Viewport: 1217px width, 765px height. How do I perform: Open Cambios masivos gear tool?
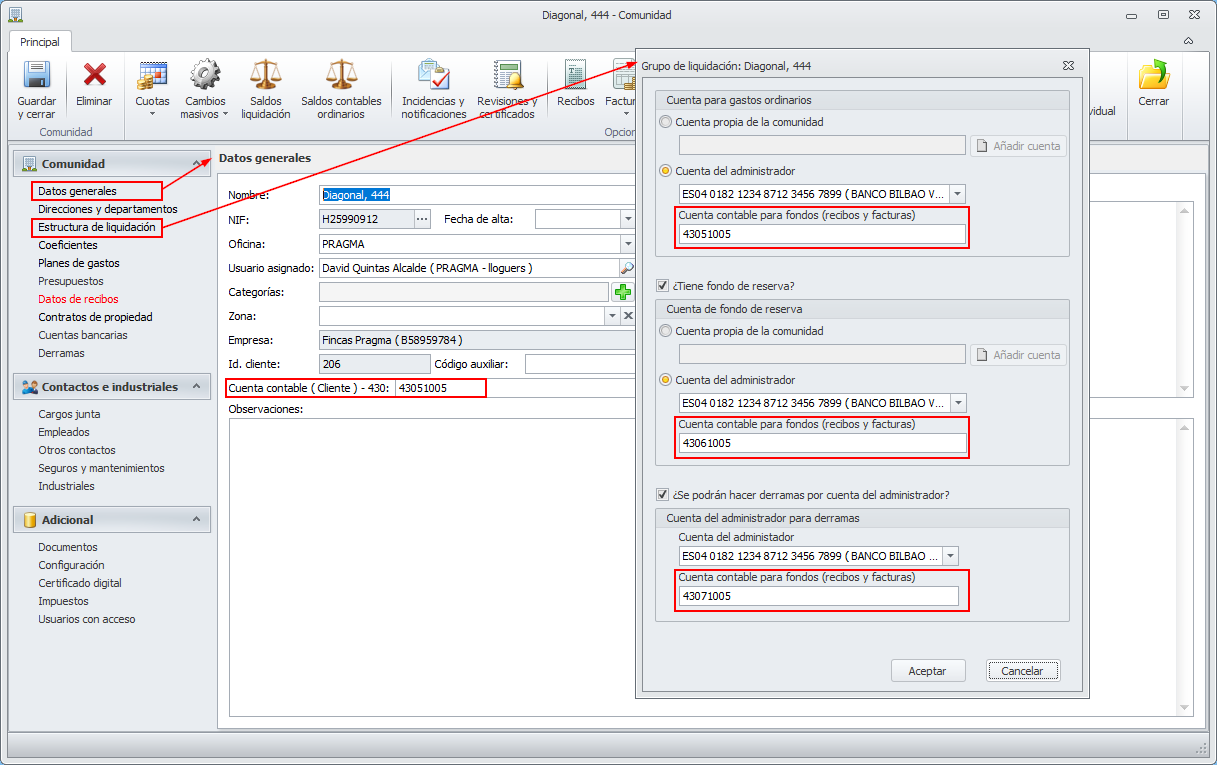[x=205, y=75]
